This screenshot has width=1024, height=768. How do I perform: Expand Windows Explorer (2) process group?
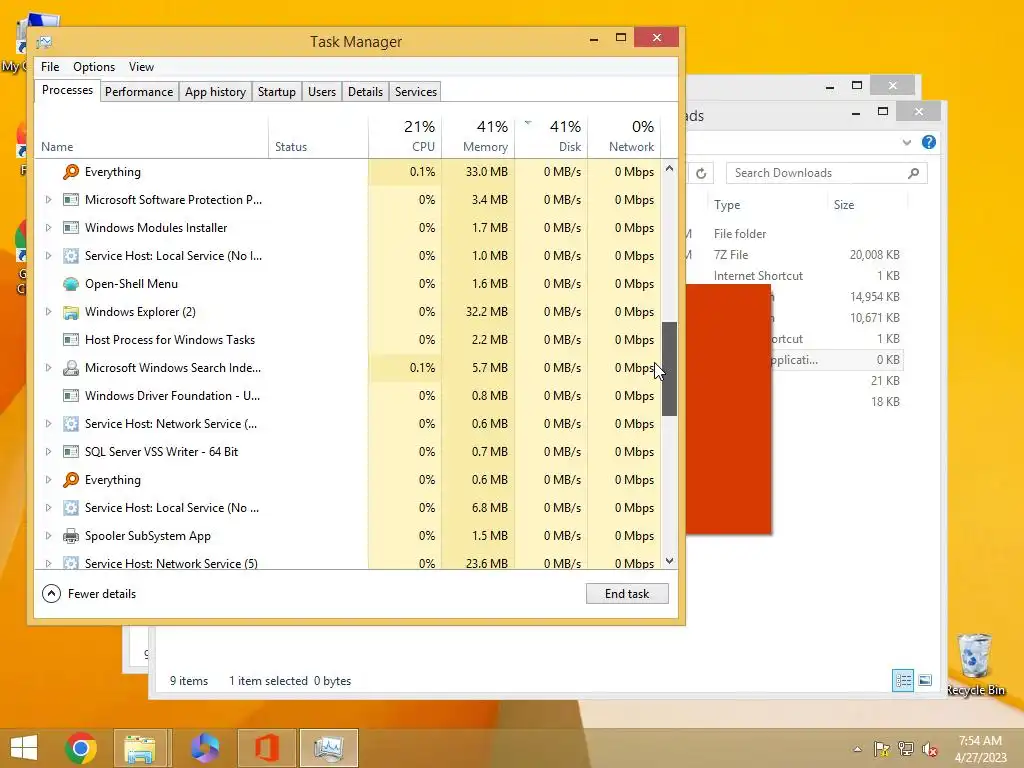coord(48,312)
